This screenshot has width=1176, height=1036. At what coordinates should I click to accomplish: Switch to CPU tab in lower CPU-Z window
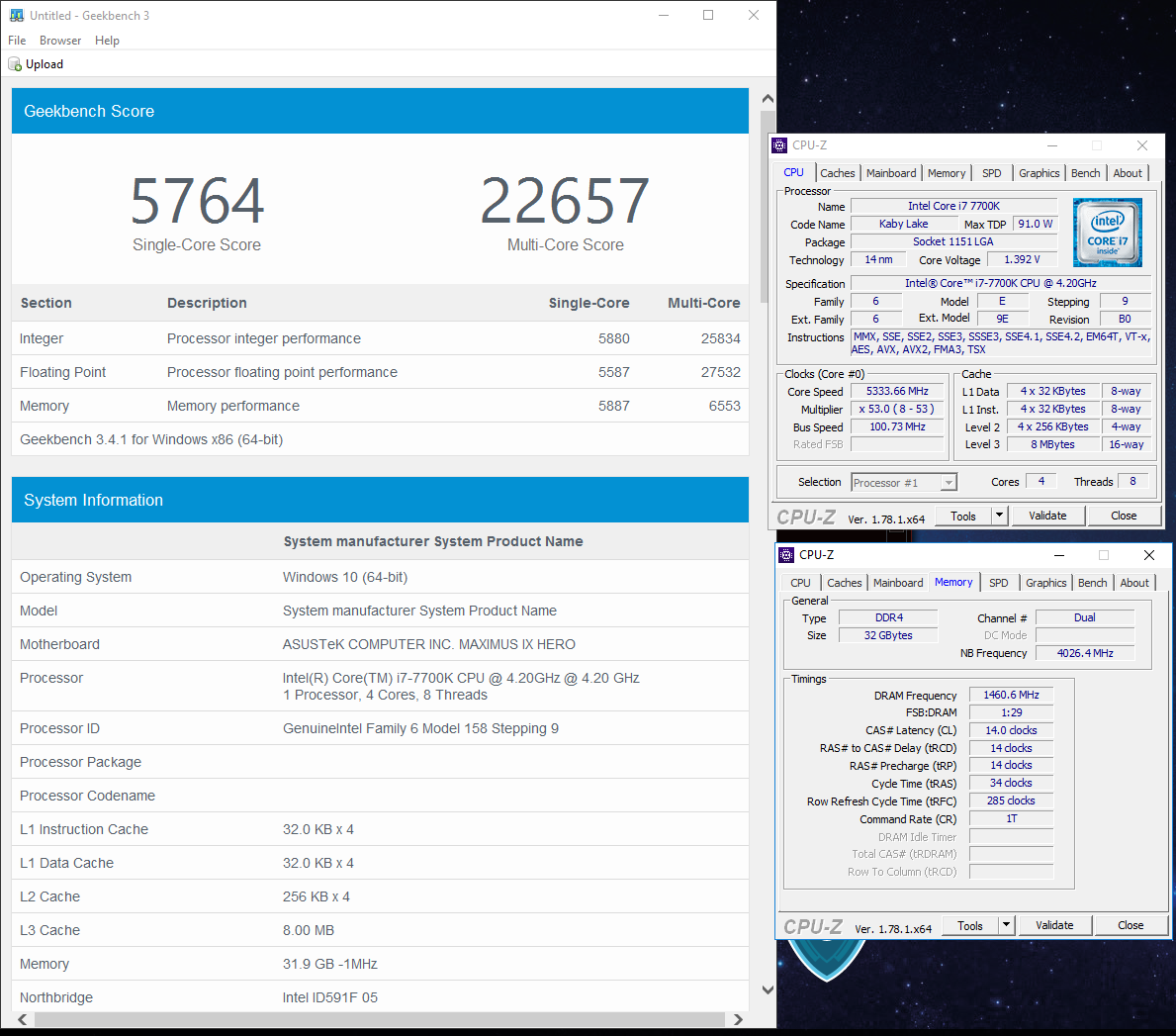point(800,583)
